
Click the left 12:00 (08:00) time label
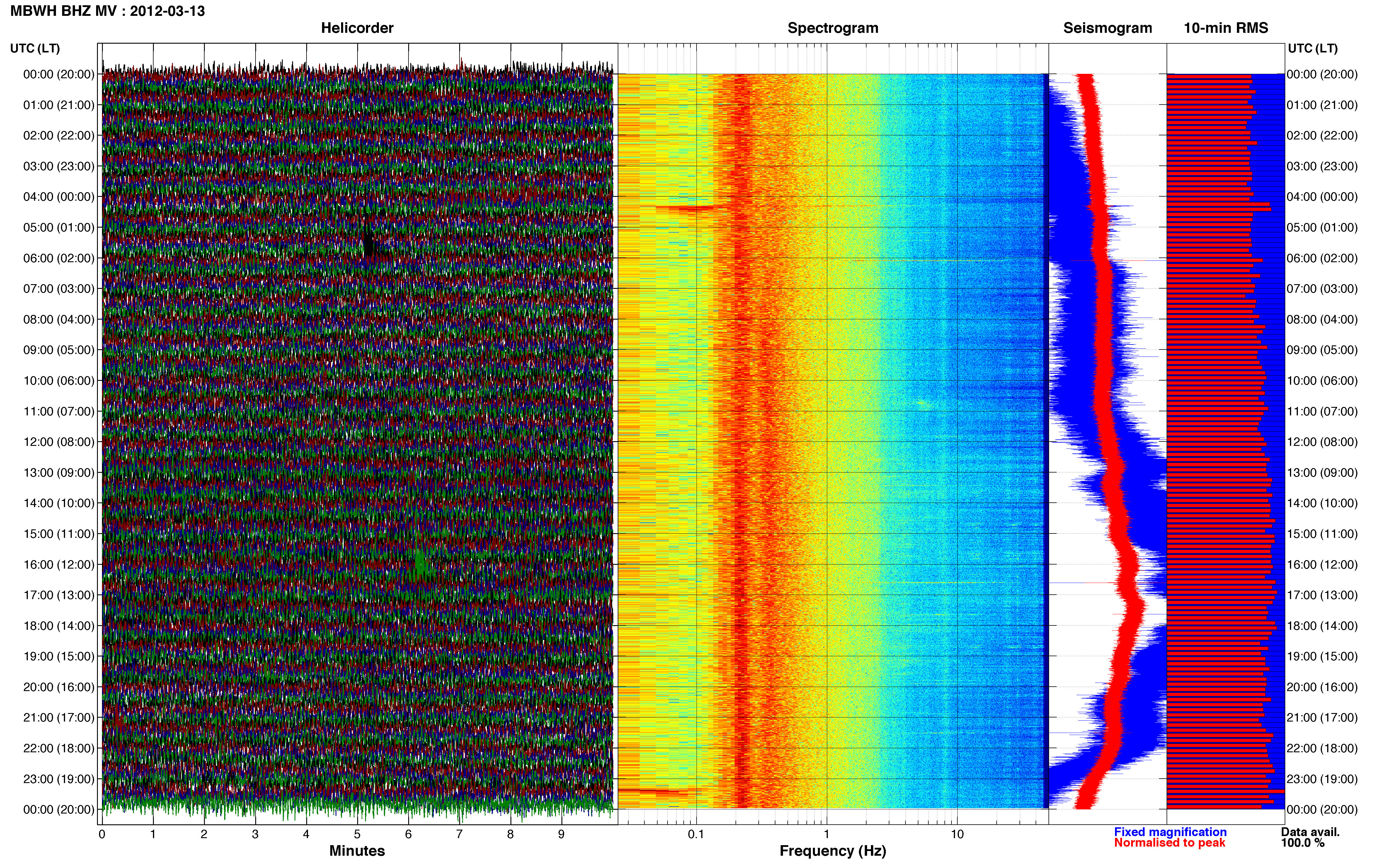point(59,442)
